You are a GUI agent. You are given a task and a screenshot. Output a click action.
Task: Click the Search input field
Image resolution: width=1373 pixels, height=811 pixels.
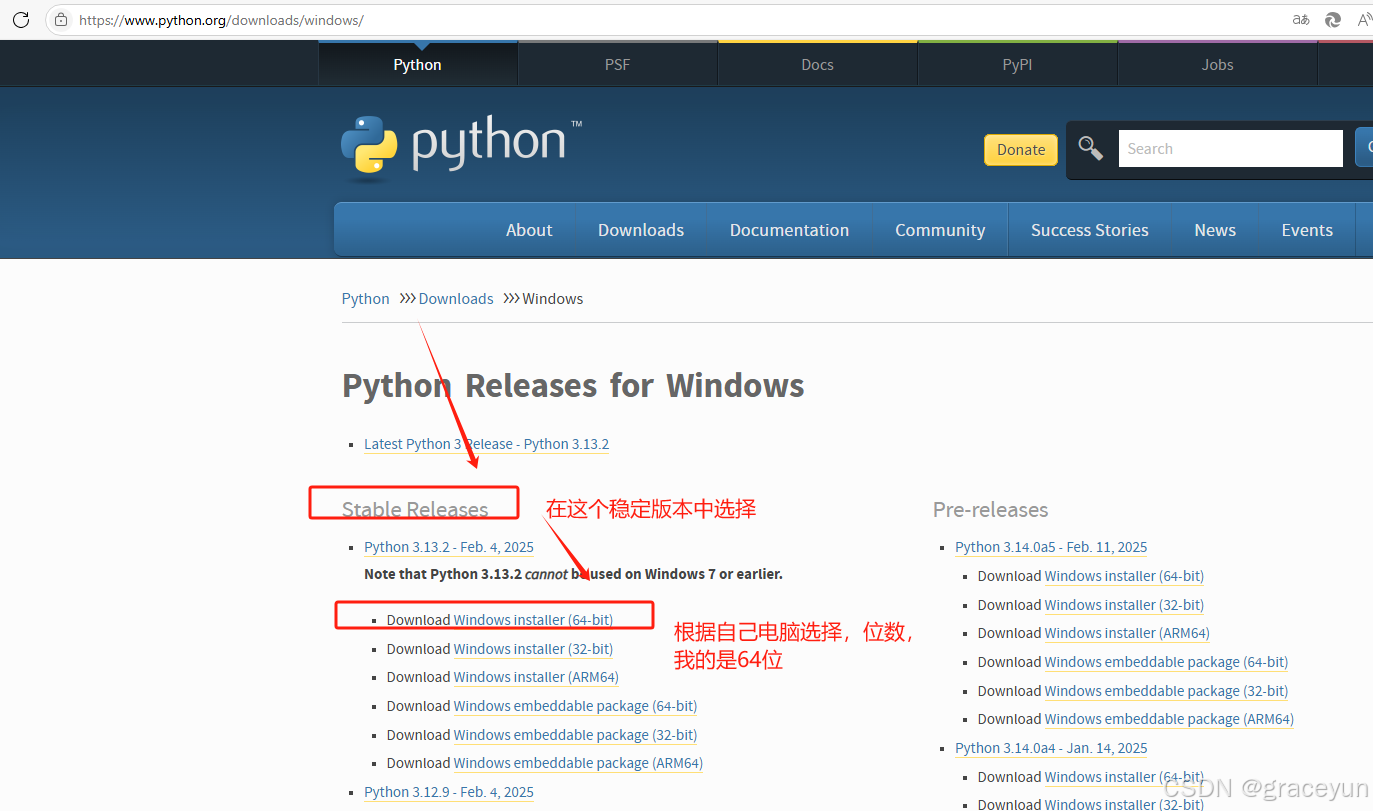pyautogui.click(x=1230, y=148)
